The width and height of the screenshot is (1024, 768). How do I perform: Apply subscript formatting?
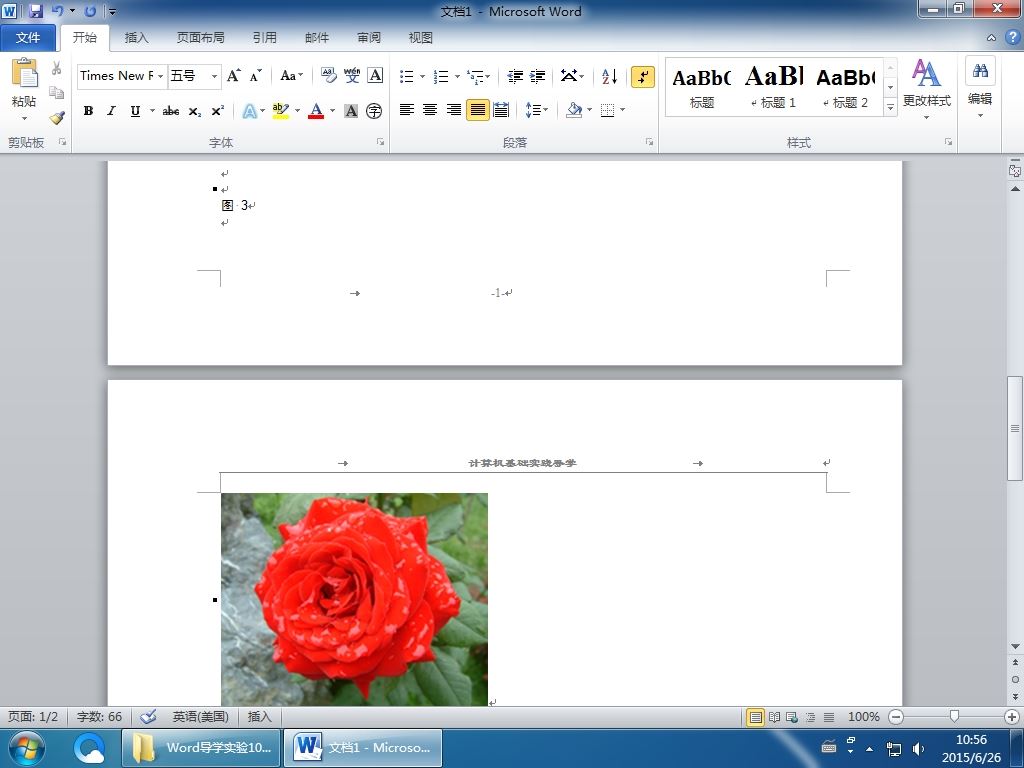coord(195,111)
